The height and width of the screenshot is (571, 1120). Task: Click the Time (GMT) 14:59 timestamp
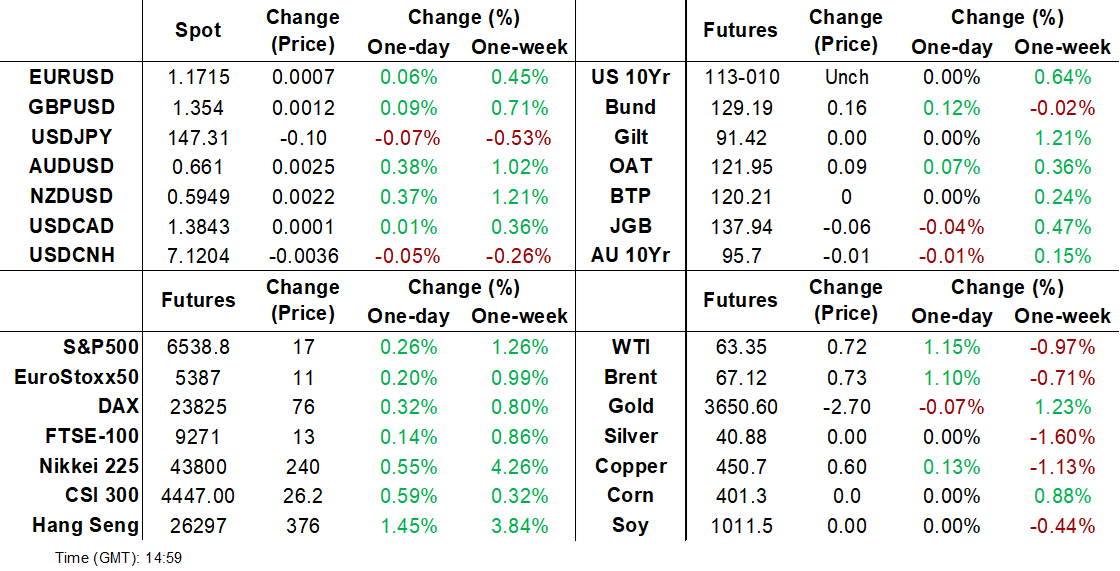click(119, 558)
